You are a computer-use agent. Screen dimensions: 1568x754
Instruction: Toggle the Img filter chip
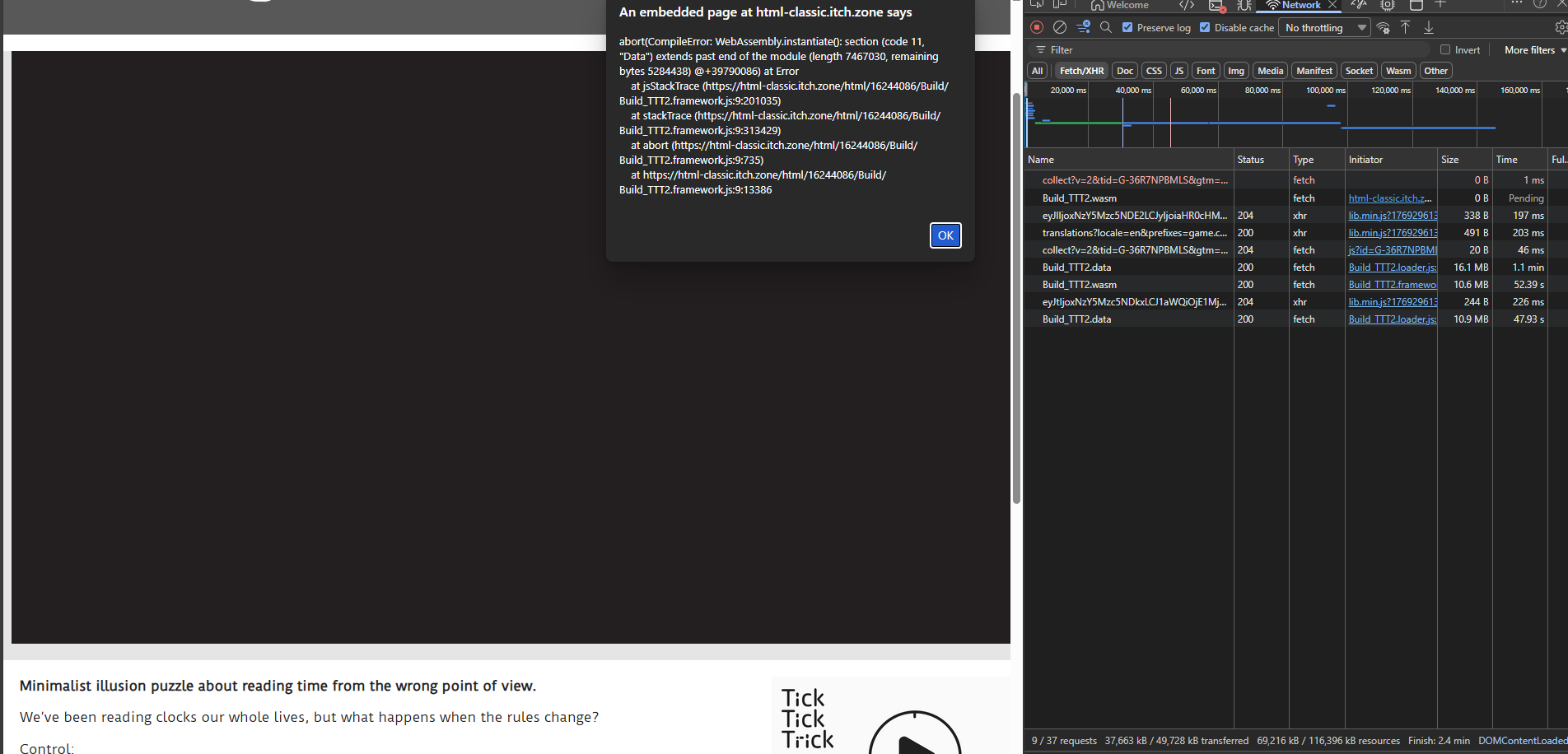1236,71
